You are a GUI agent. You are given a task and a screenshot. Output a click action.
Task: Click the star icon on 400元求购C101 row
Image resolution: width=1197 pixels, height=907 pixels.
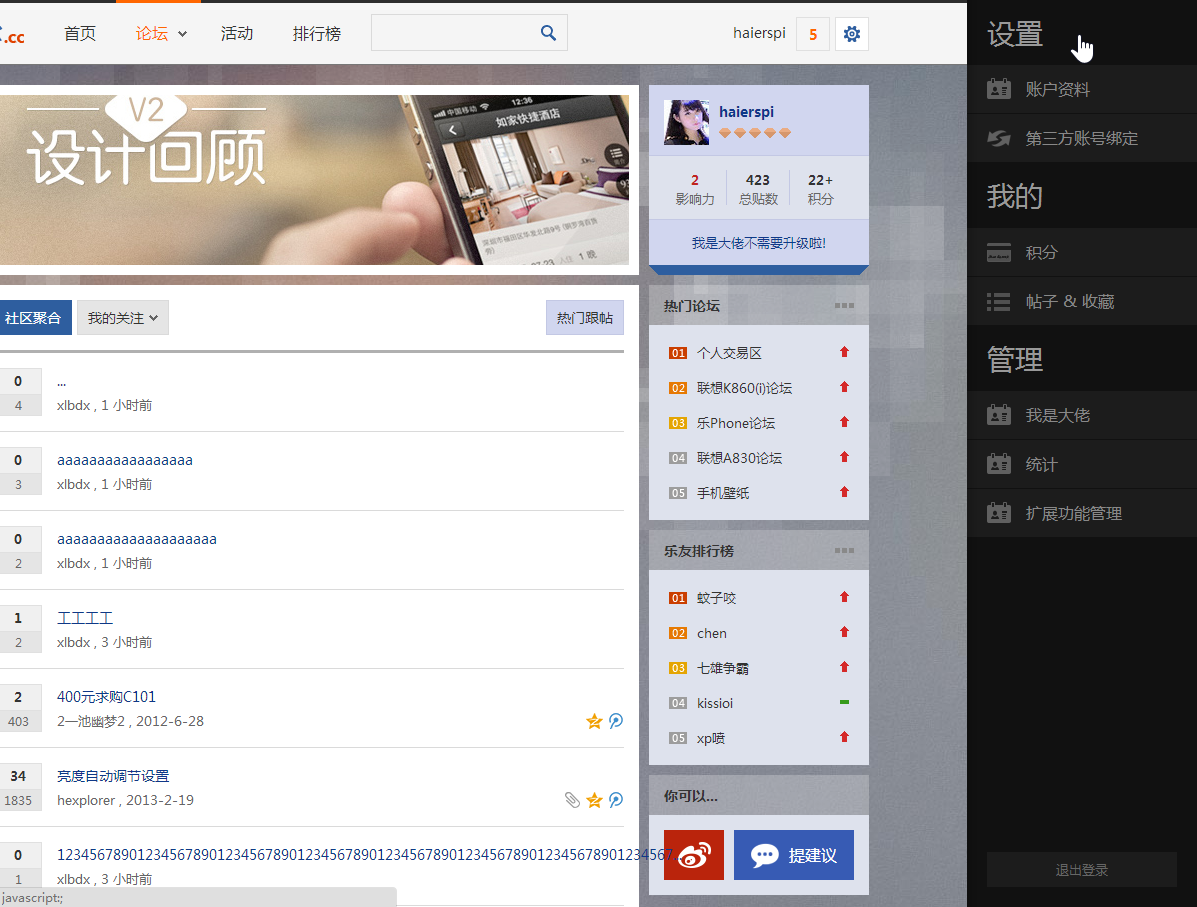tap(594, 721)
